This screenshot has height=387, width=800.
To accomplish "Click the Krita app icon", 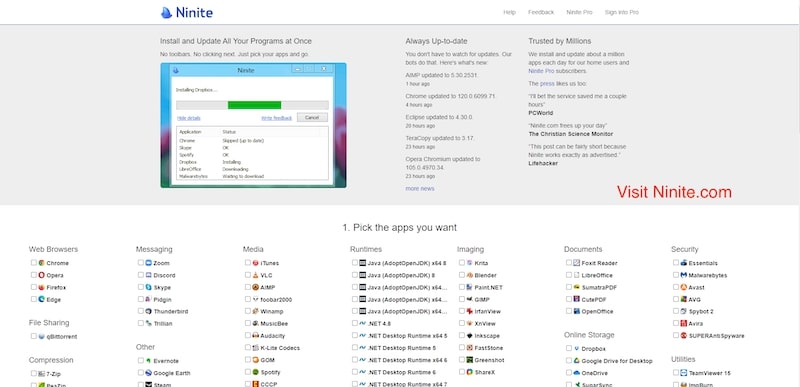I will click(x=469, y=263).
